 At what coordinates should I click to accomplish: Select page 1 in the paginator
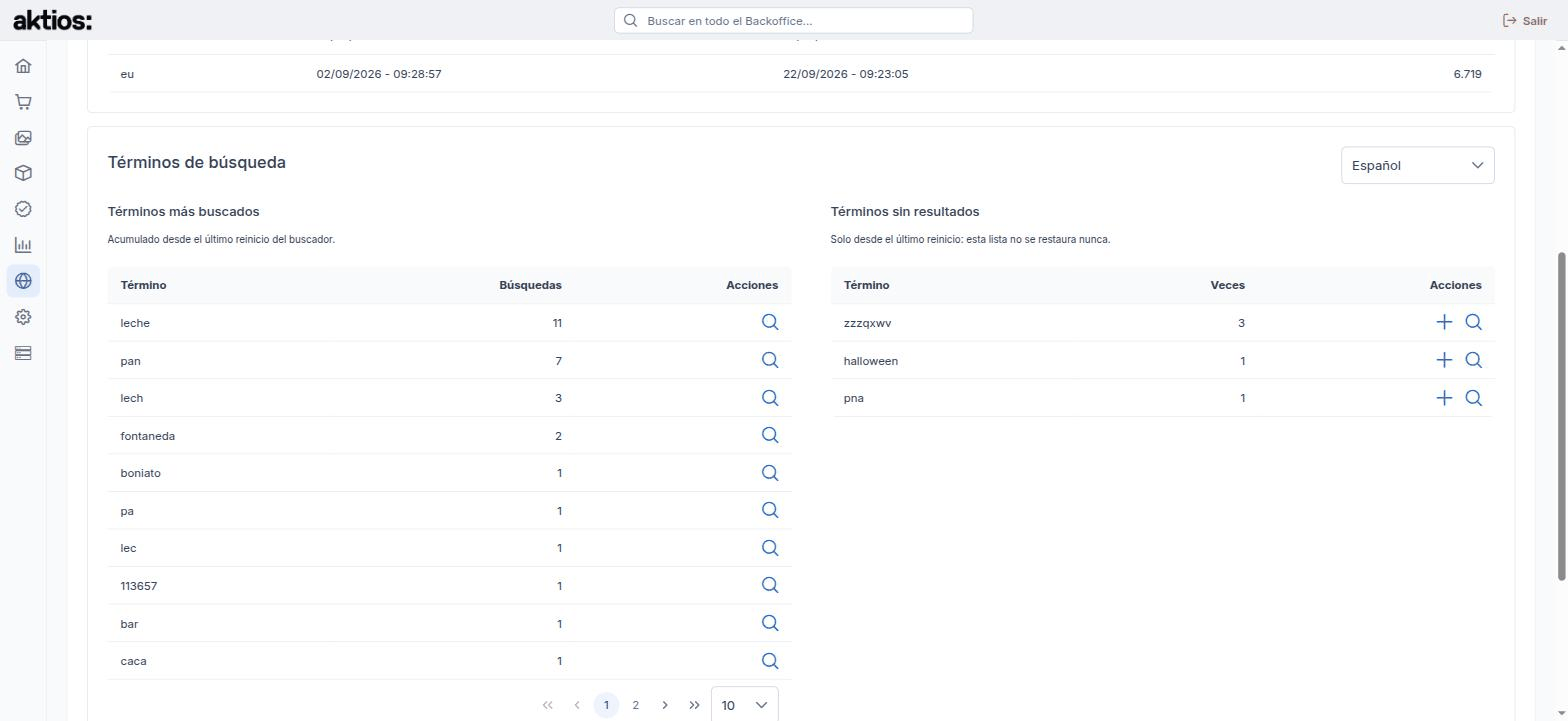[606, 705]
